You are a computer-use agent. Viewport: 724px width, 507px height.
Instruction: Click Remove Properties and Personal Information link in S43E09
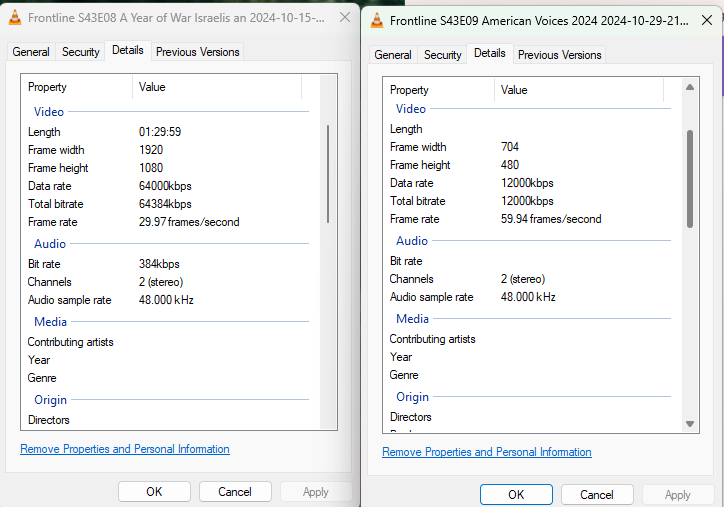[487, 453]
